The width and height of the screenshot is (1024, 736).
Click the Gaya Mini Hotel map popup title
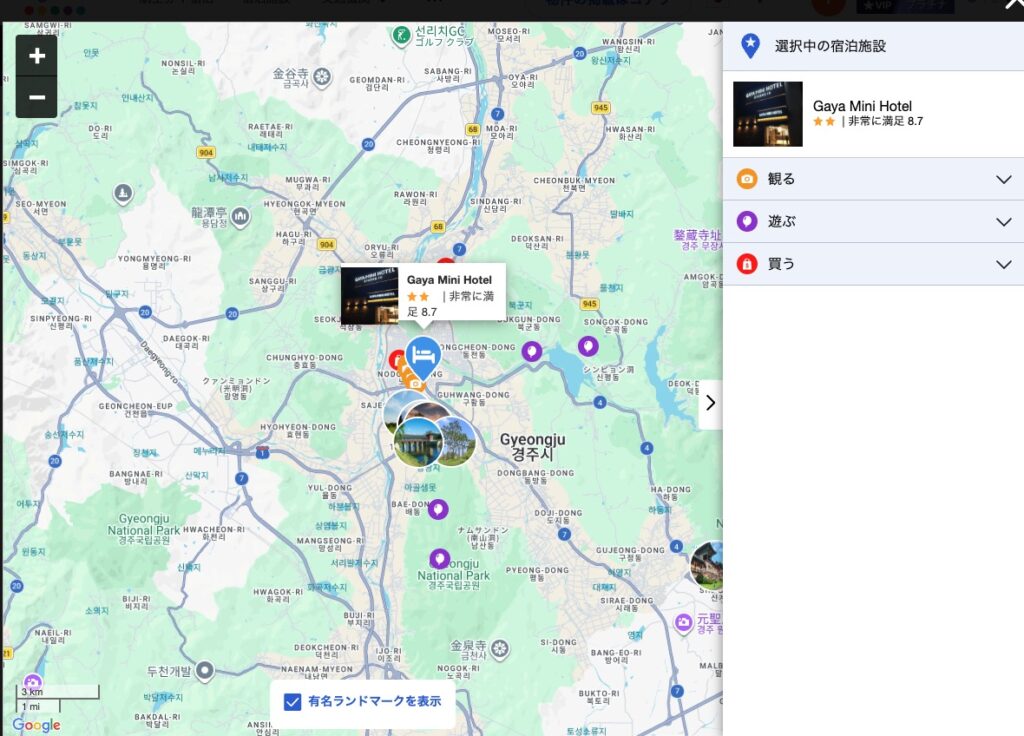(449, 280)
